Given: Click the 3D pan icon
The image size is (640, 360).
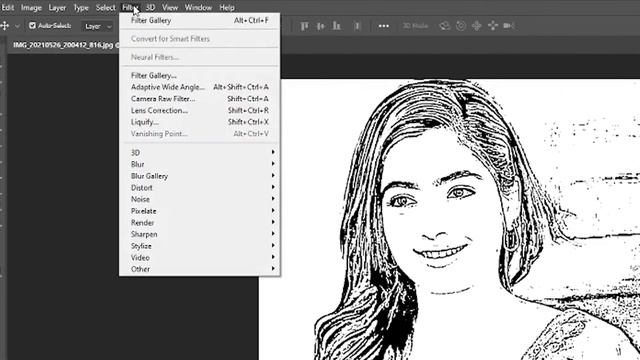Looking at the screenshot, I should (x=477, y=26).
